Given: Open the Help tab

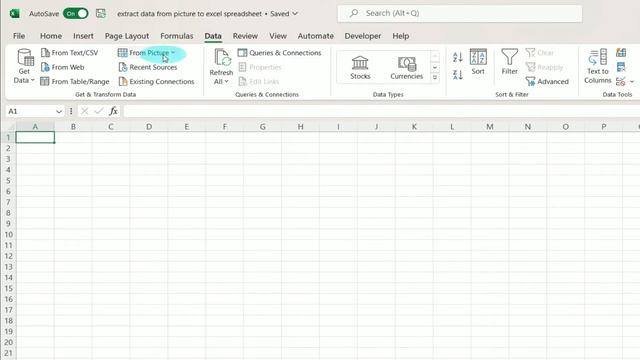Looking at the screenshot, I should 401,36.
